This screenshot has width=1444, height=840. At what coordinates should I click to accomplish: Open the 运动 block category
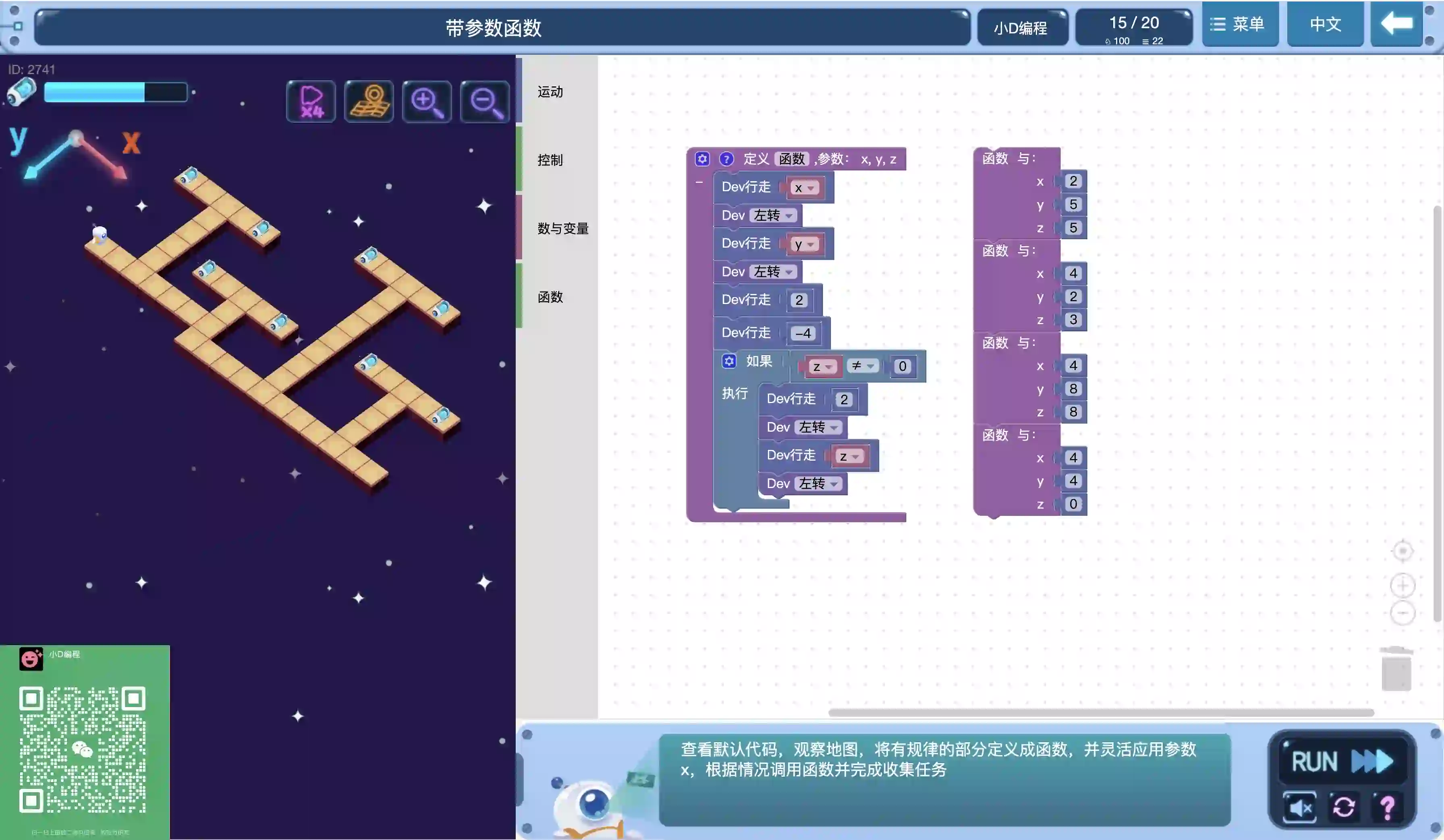click(550, 92)
